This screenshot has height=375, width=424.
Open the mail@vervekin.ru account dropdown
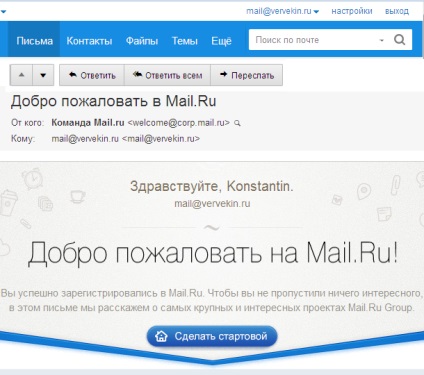(x=282, y=11)
